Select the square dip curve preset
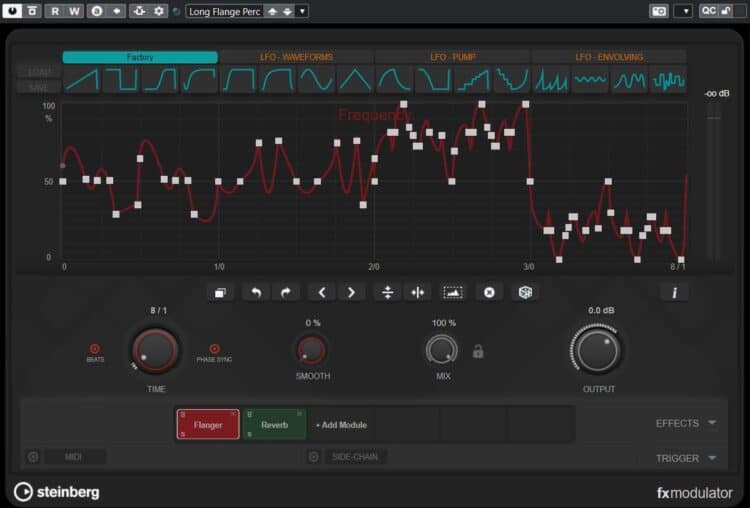The height and width of the screenshot is (508, 750). coord(121,79)
